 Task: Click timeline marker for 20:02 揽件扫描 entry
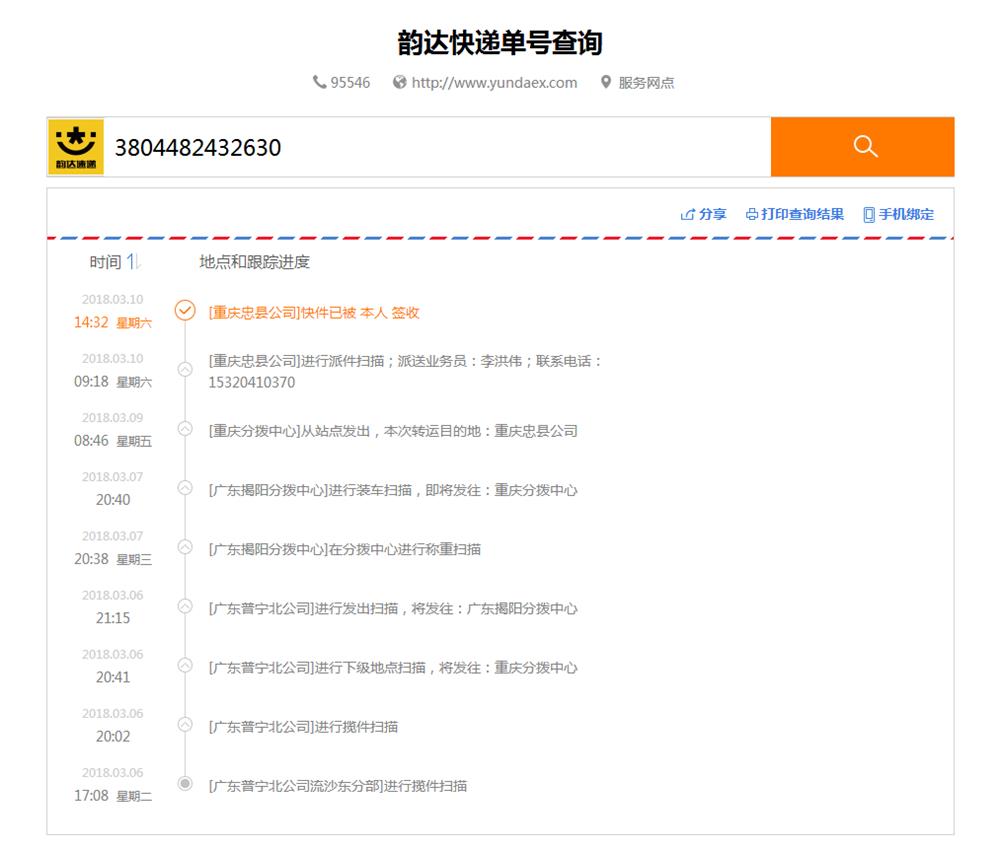[185, 725]
